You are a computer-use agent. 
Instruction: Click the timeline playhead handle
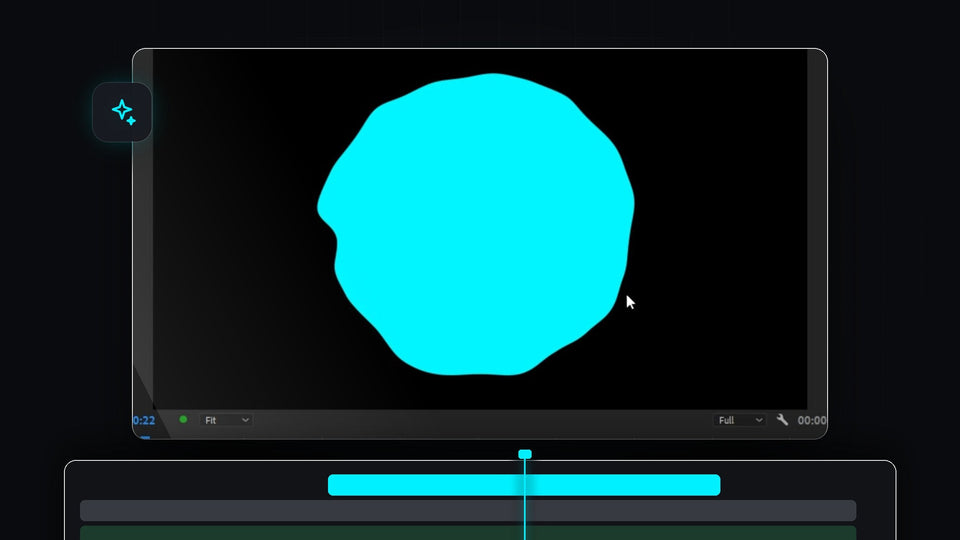coord(525,454)
